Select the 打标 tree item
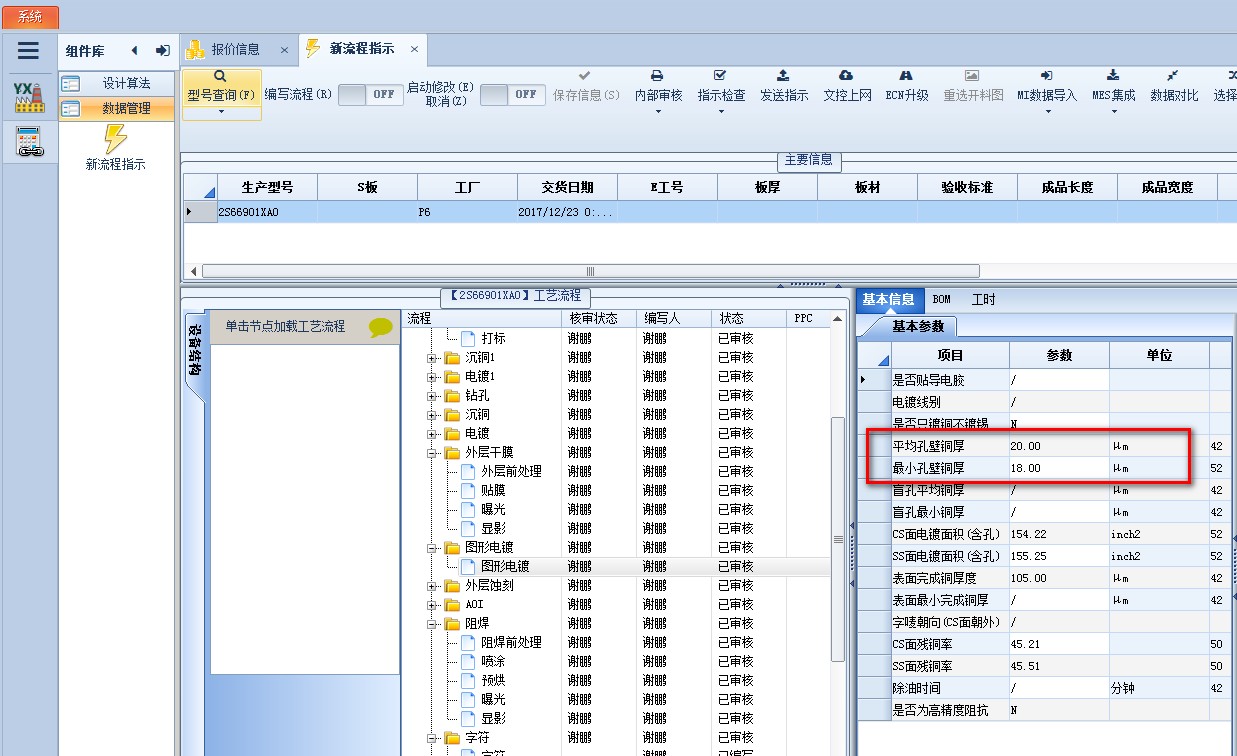 click(x=493, y=339)
